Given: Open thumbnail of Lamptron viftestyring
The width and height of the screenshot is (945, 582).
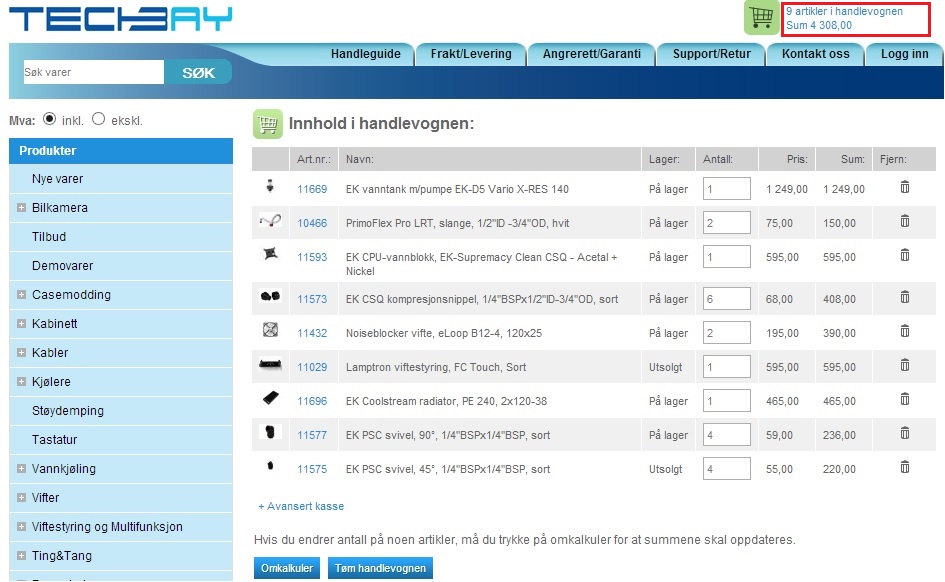Looking at the screenshot, I should pyautogui.click(x=270, y=364).
